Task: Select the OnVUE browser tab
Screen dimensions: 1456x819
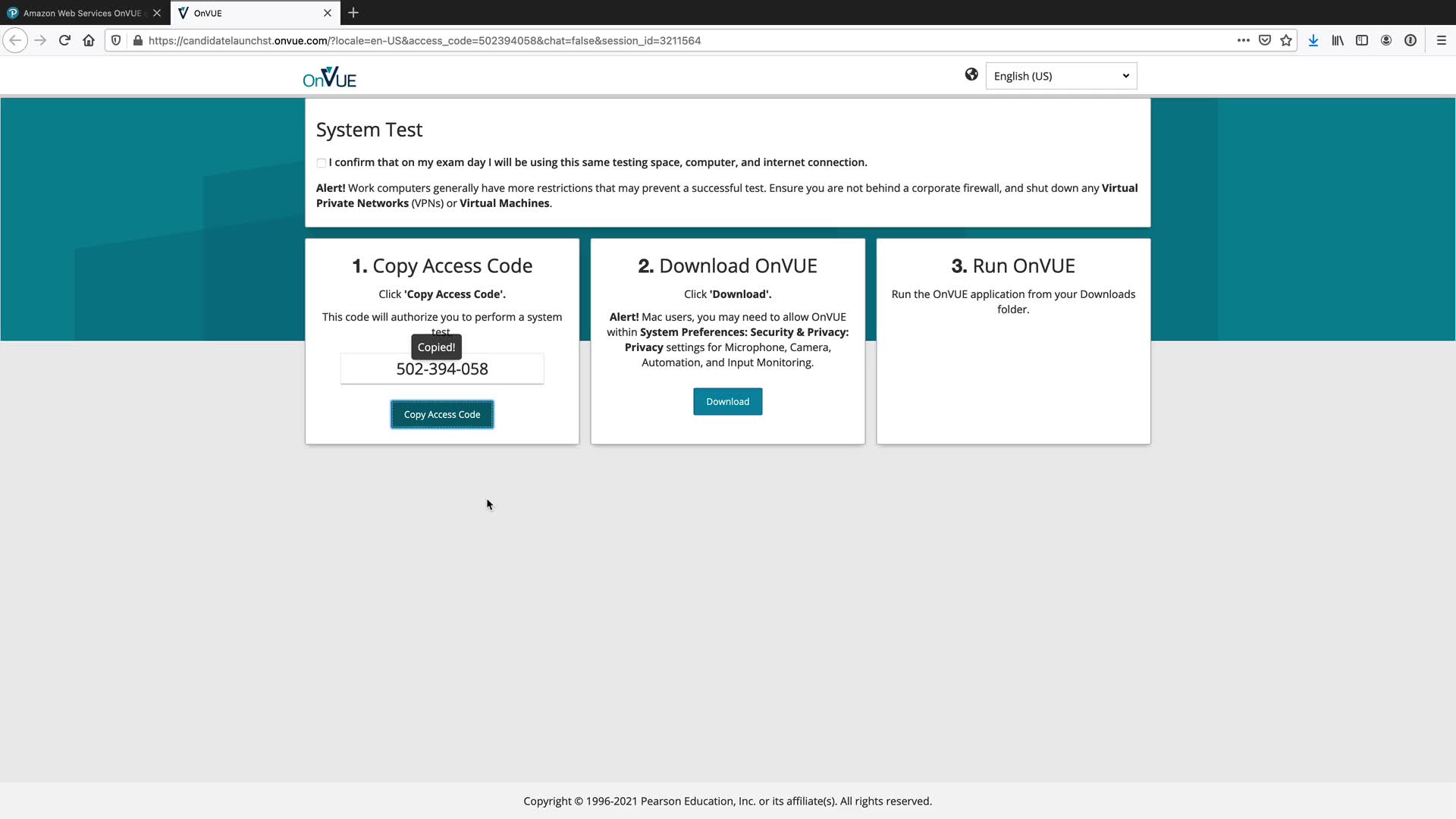Action: [x=250, y=13]
